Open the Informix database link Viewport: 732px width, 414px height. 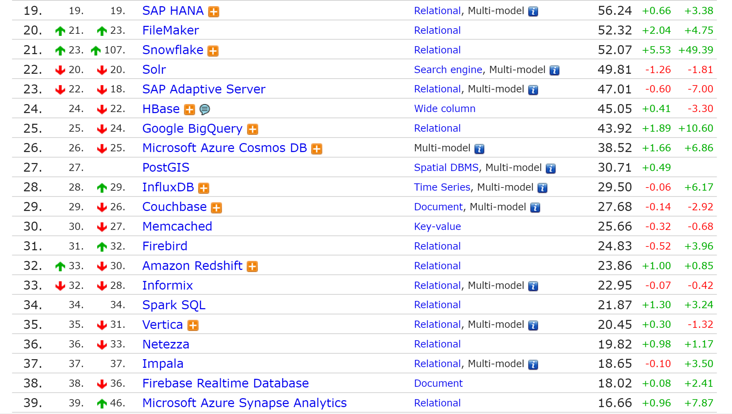168,285
